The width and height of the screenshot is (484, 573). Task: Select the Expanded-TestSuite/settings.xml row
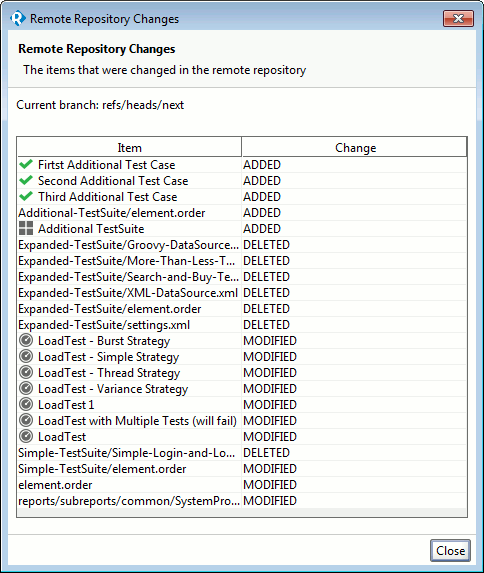242,325
